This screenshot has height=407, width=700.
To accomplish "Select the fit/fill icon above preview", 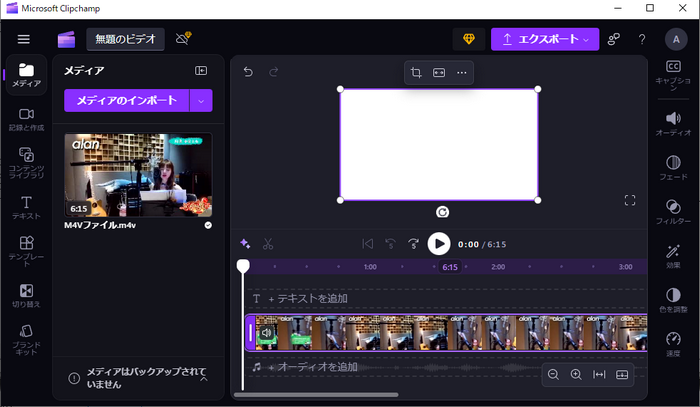I will click(438, 73).
